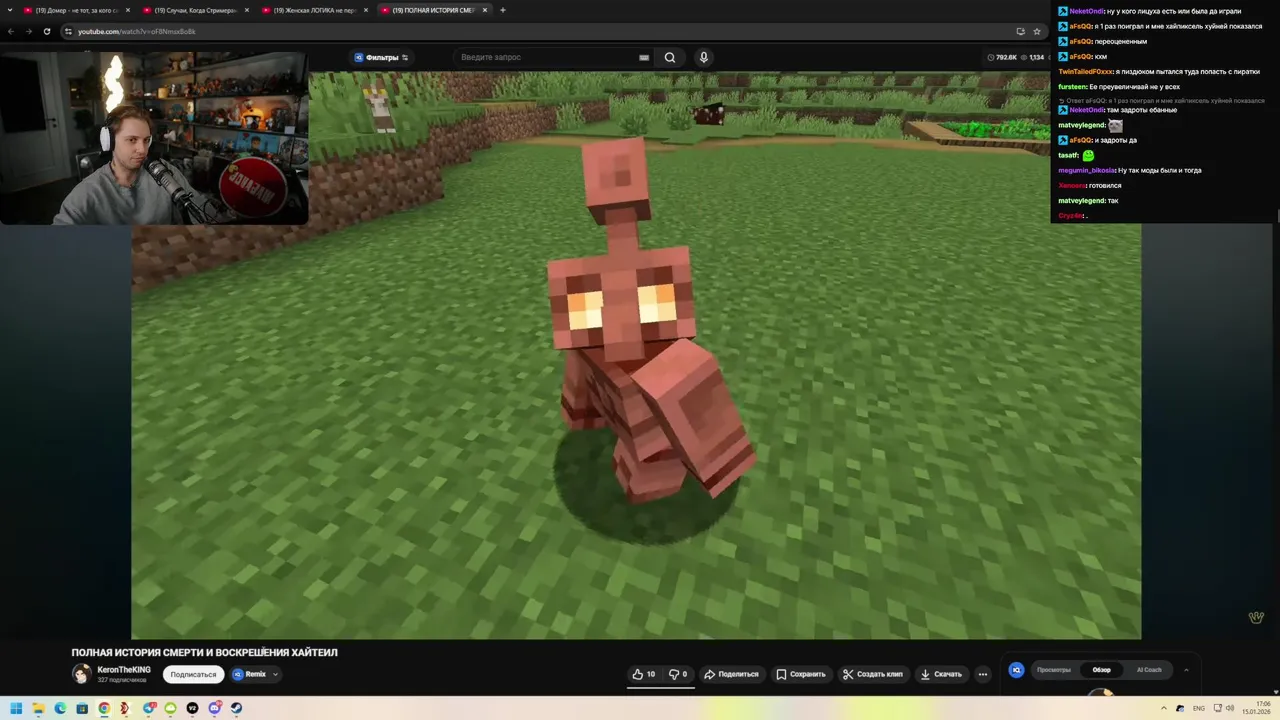1280x720 pixels.
Task: Click the furisteen chat username
Action: 1072,87
